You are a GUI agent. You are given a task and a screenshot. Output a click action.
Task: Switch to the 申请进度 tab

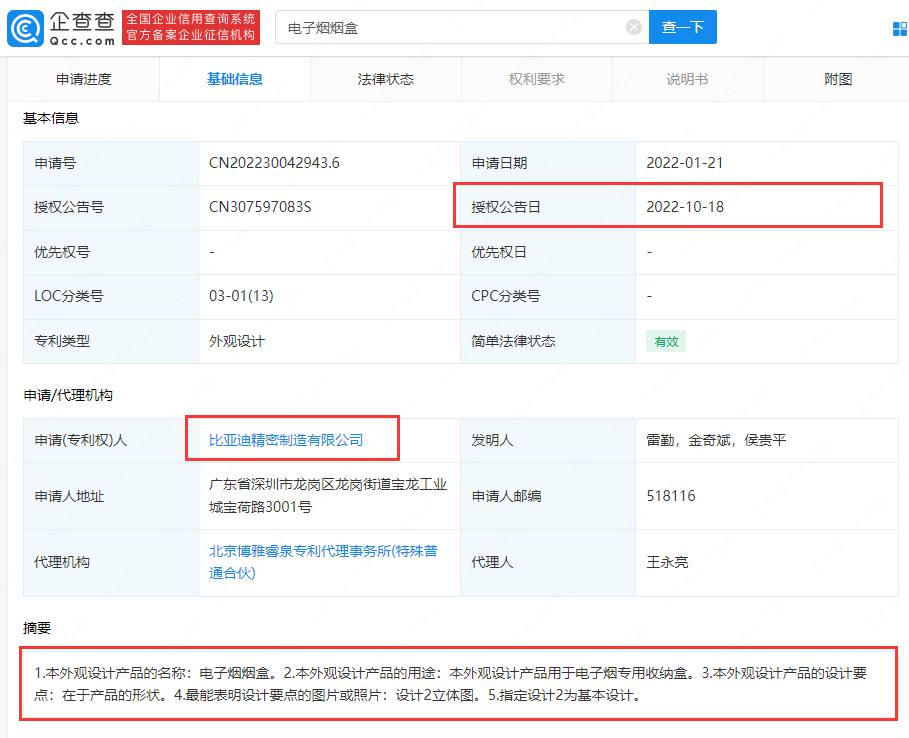pos(83,79)
